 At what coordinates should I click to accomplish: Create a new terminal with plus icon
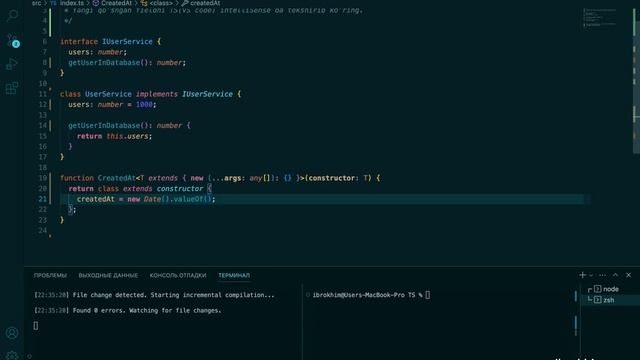pyautogui.click(x=582, y=275)
